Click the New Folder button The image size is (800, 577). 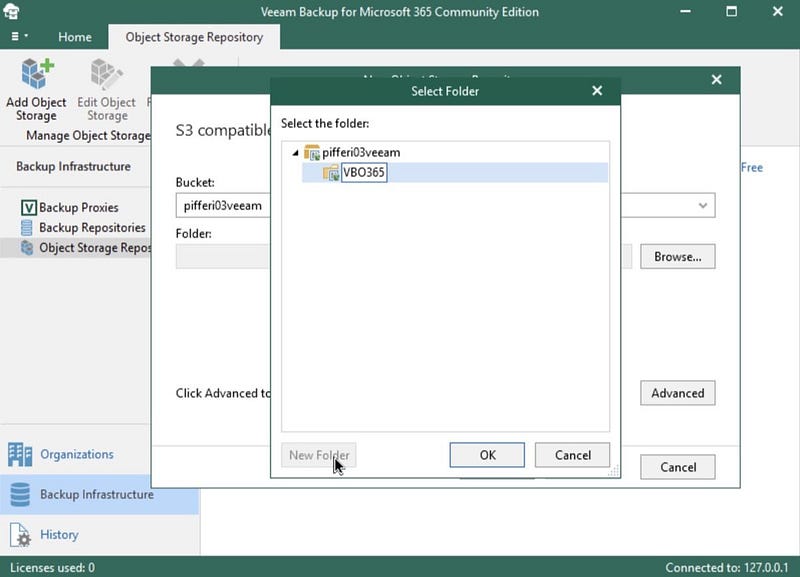pyautogui.click(x=319, y=455)
